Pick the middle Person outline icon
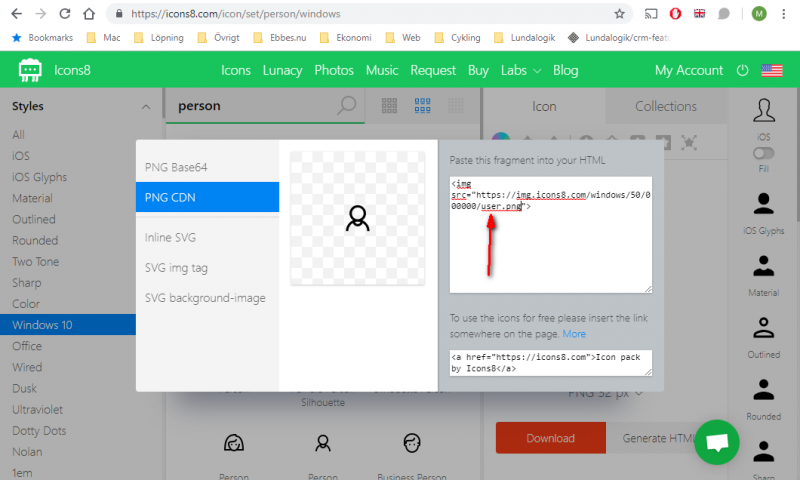 pos(323,443)
